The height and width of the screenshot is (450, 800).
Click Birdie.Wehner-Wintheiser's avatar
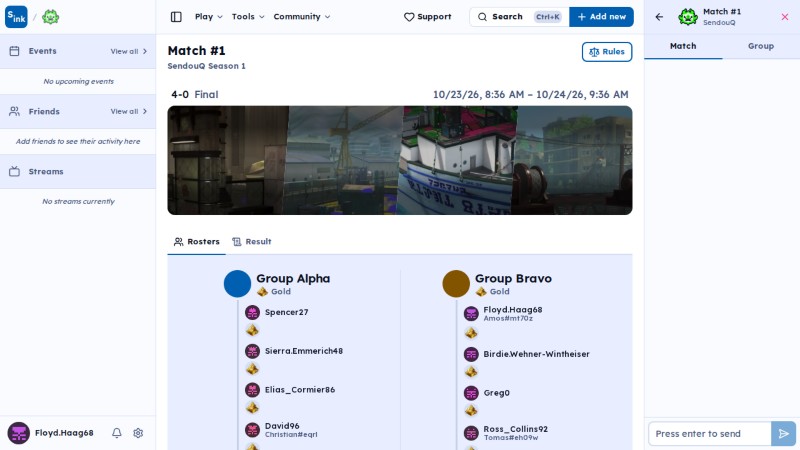click(471, 354)
